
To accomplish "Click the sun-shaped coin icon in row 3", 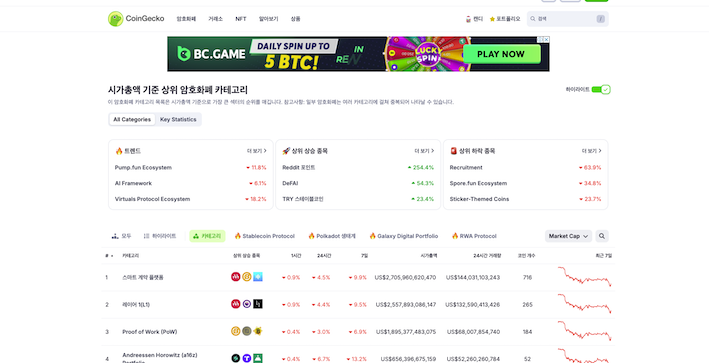I will tap(258, 331).
